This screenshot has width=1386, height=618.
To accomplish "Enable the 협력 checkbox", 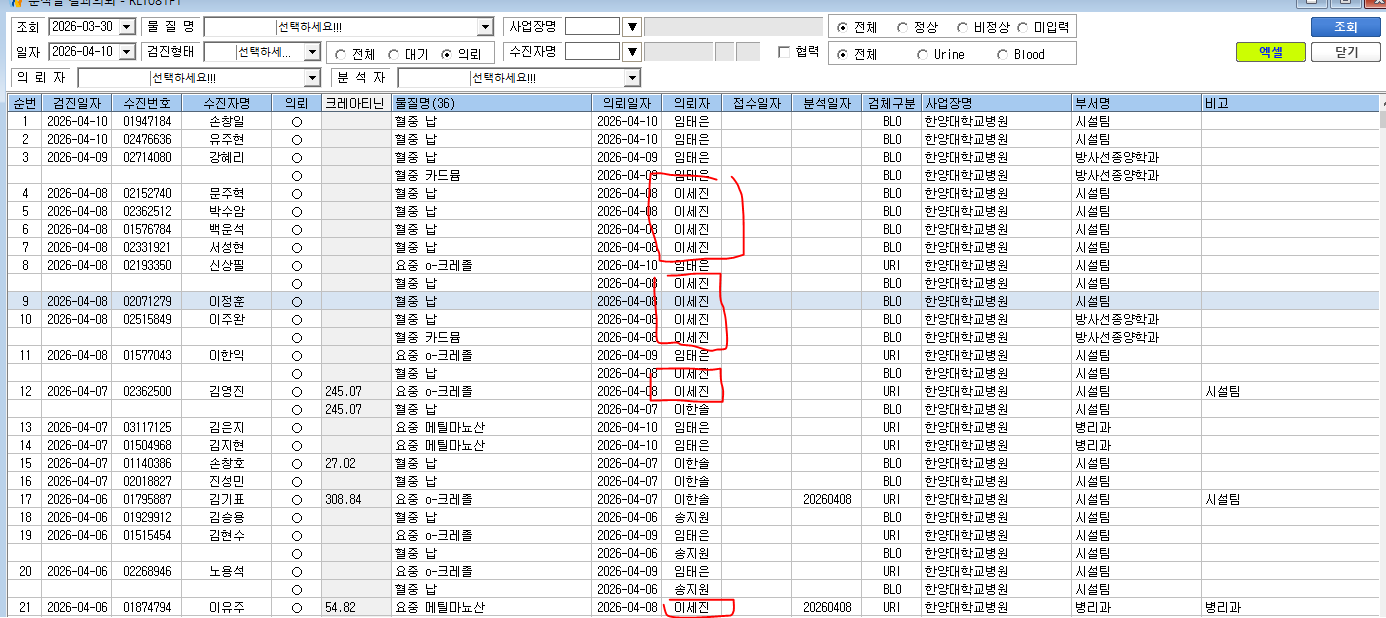I will click(x=784, y=52).
